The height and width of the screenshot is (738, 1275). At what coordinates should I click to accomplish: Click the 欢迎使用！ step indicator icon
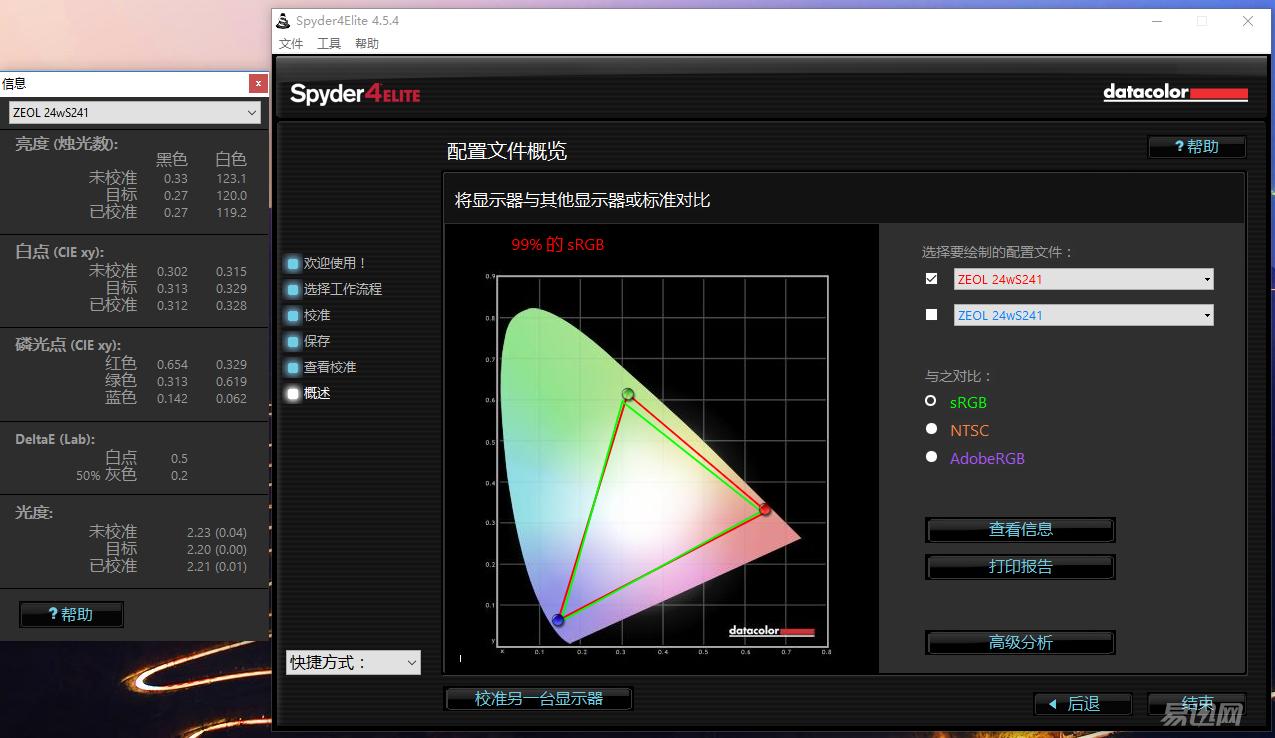point(293,263)
